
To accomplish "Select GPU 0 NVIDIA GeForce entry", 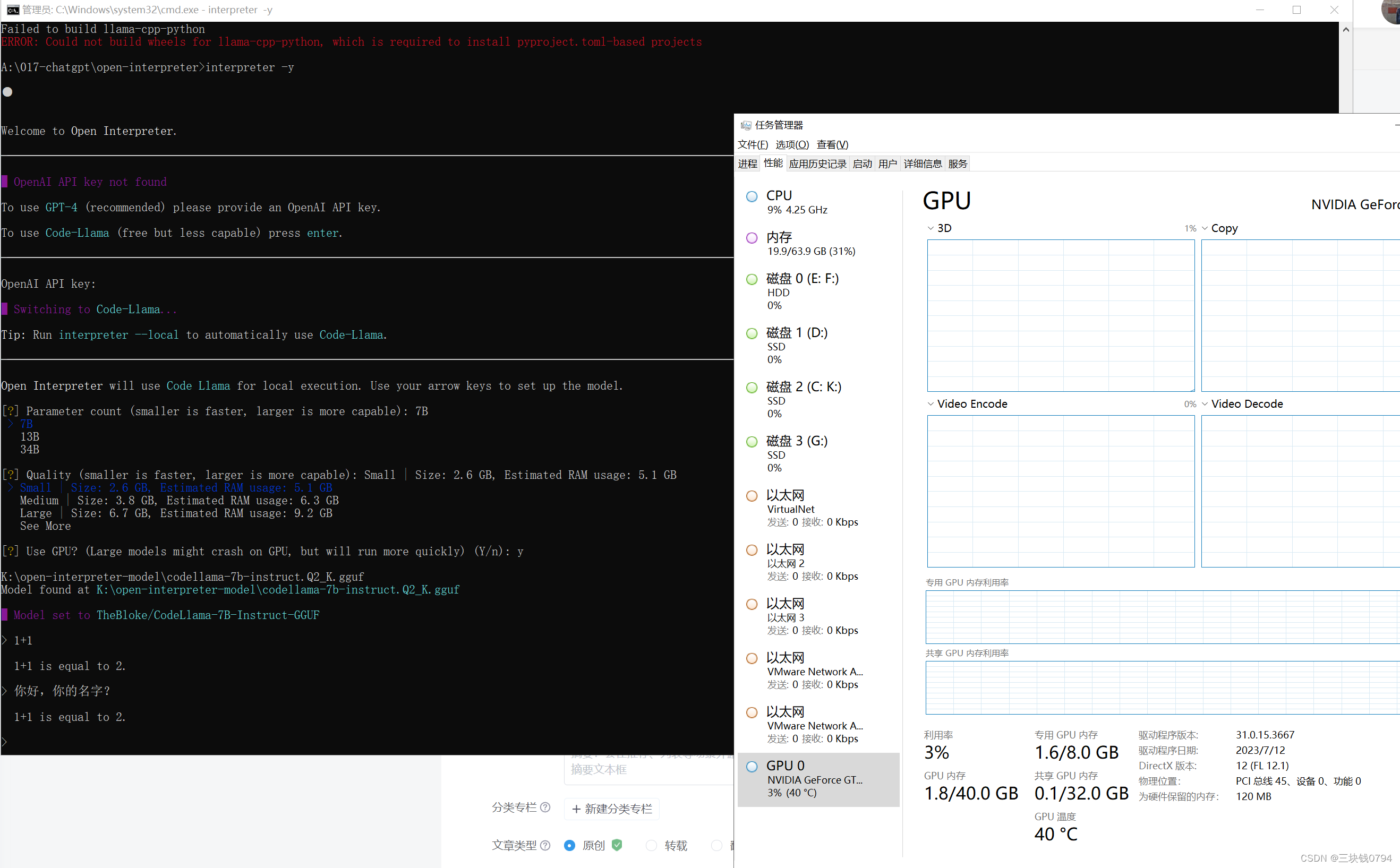I will (818, 779).
